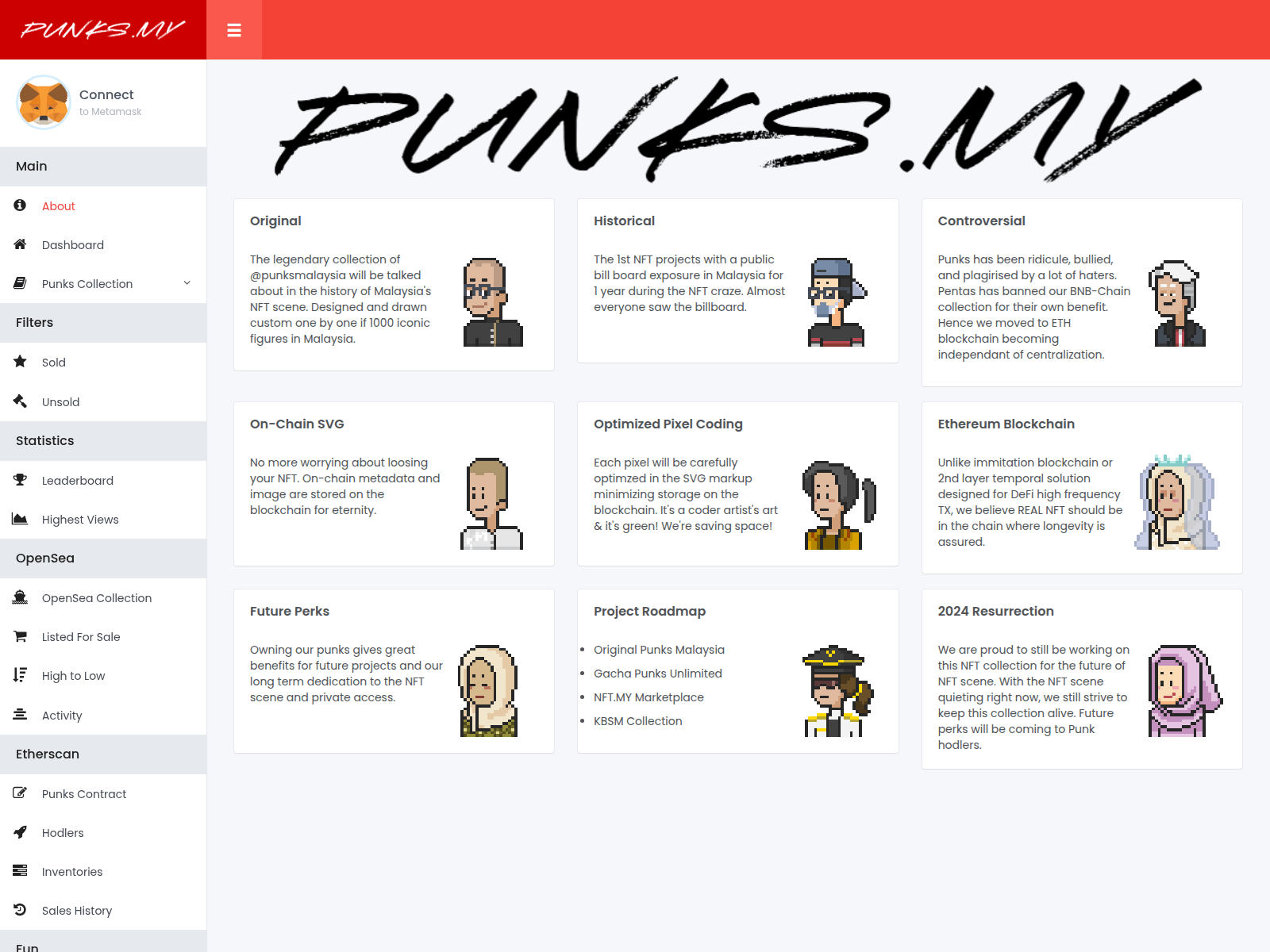Click the hooded punk in Future Perks card
This screenshot has height=952, width=1270.
point(489,691)
